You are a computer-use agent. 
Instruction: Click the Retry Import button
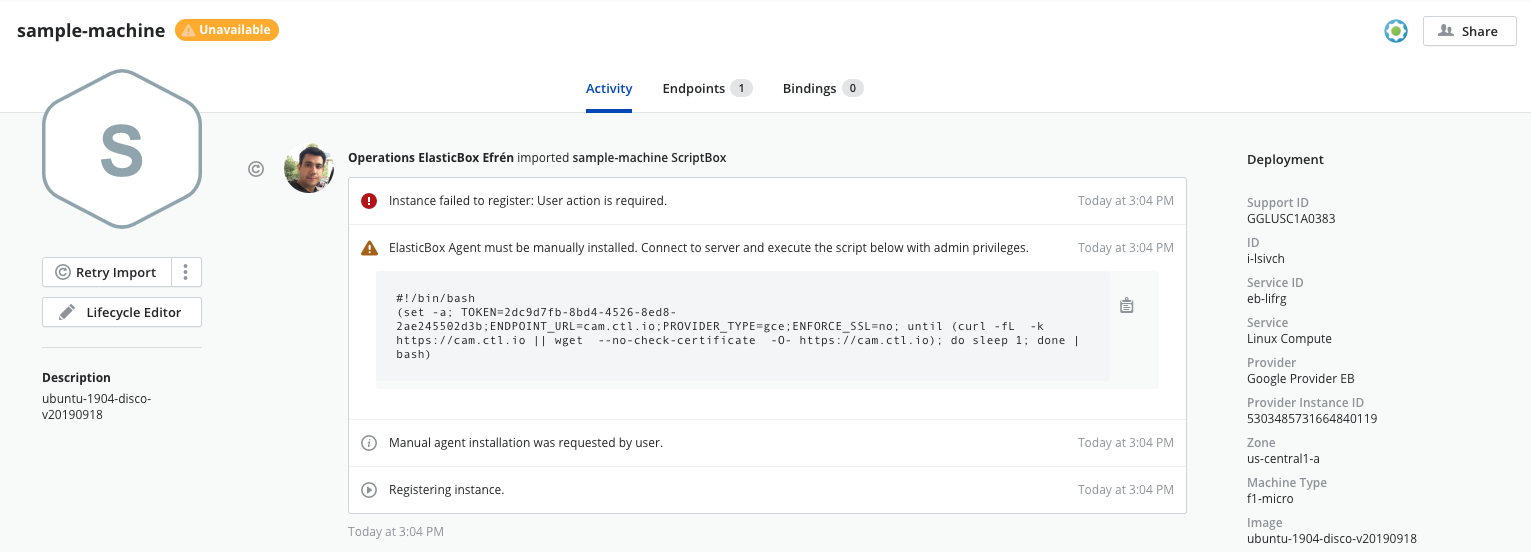107,272
